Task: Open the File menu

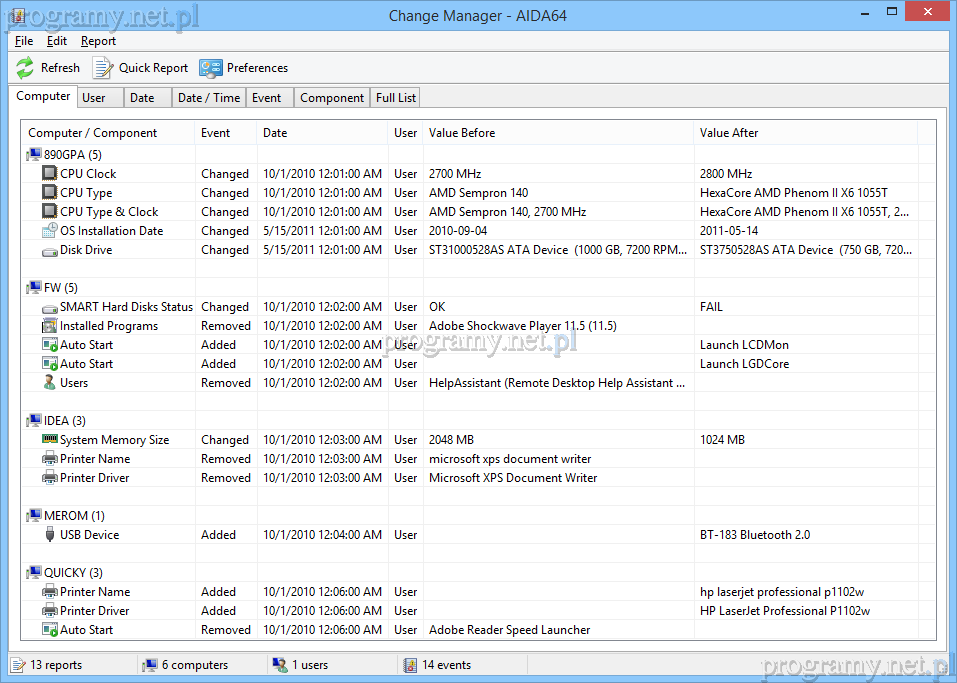Action: [24, 41]
